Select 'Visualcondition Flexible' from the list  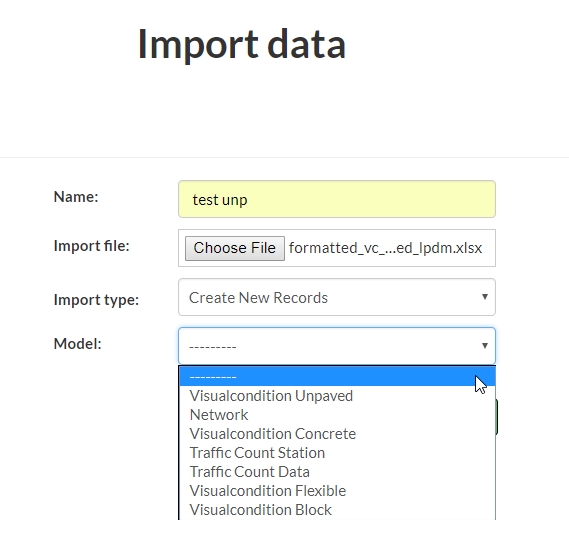[x=267, y=491]
